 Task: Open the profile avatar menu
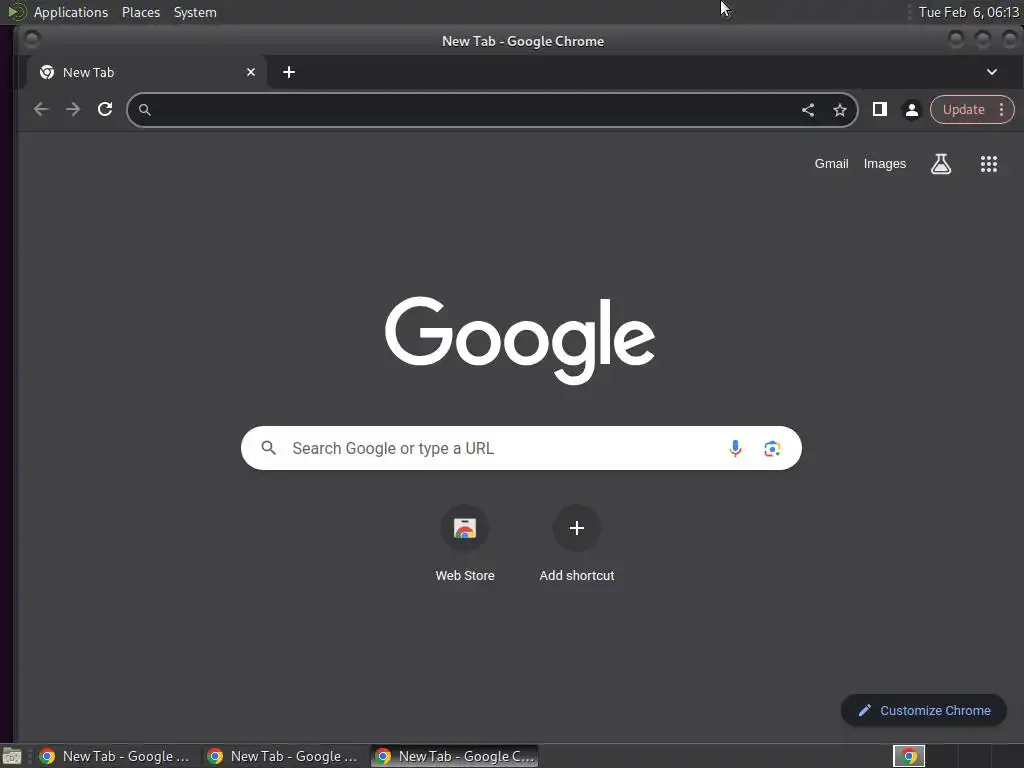pyautogui.click(x=912, y=110)
